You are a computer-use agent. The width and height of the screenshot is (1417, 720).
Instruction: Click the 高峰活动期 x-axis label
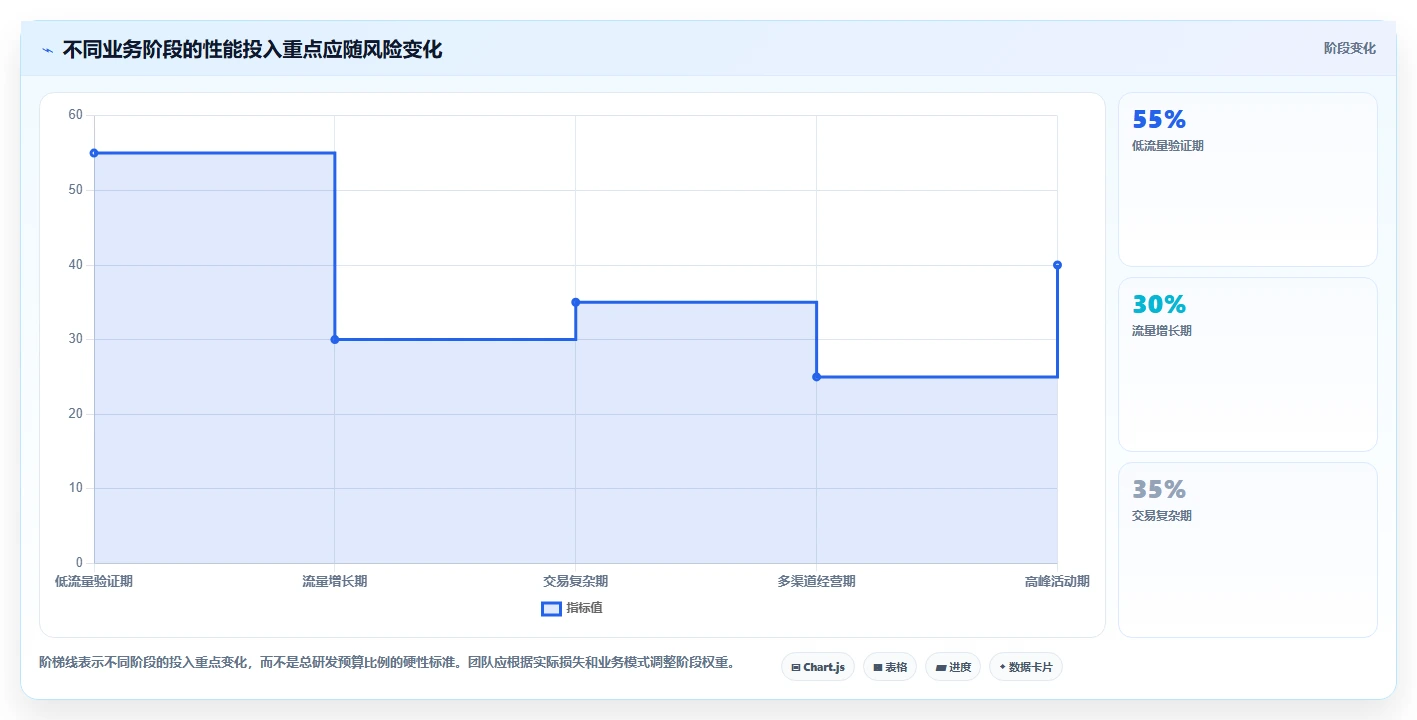(1057, 581)
